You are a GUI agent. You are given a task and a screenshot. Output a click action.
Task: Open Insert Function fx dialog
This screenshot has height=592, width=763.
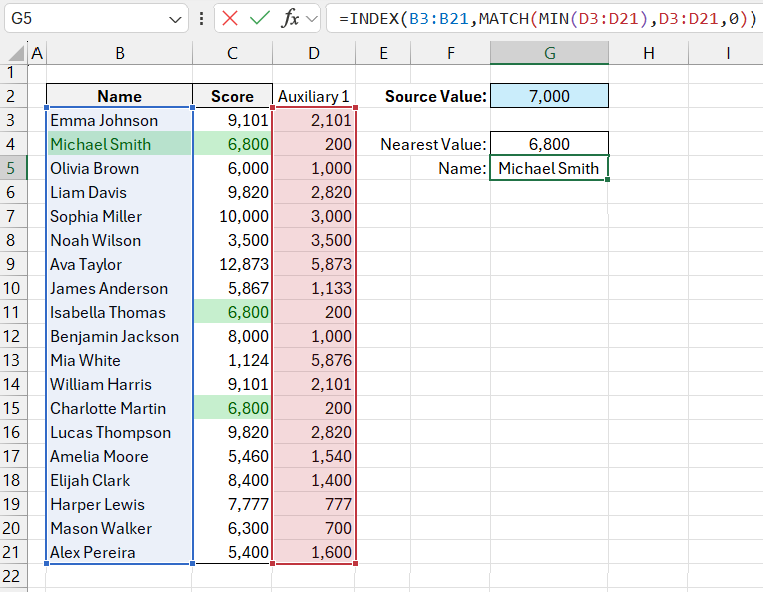[x=290, y=19]
